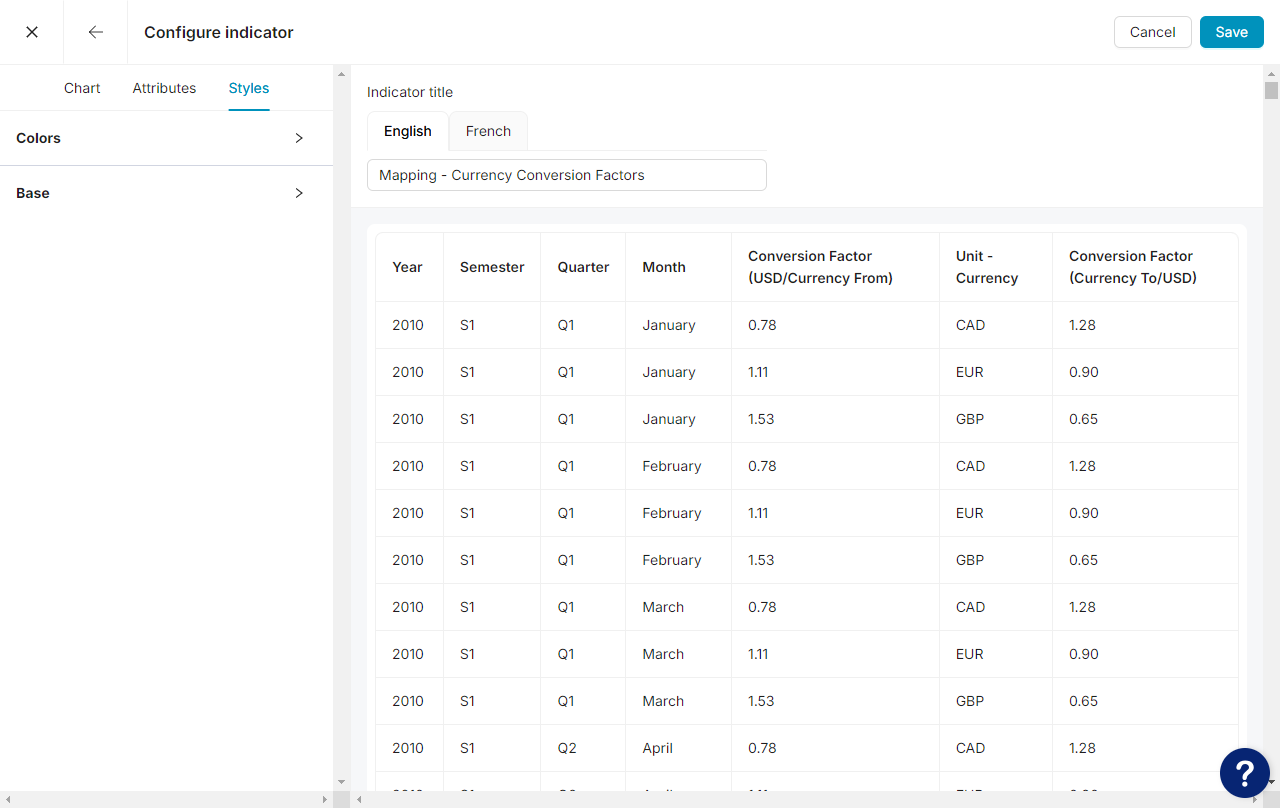
Task: Click the Conversion Factor (USD/Currency From) column header
Action: [820, 267]
